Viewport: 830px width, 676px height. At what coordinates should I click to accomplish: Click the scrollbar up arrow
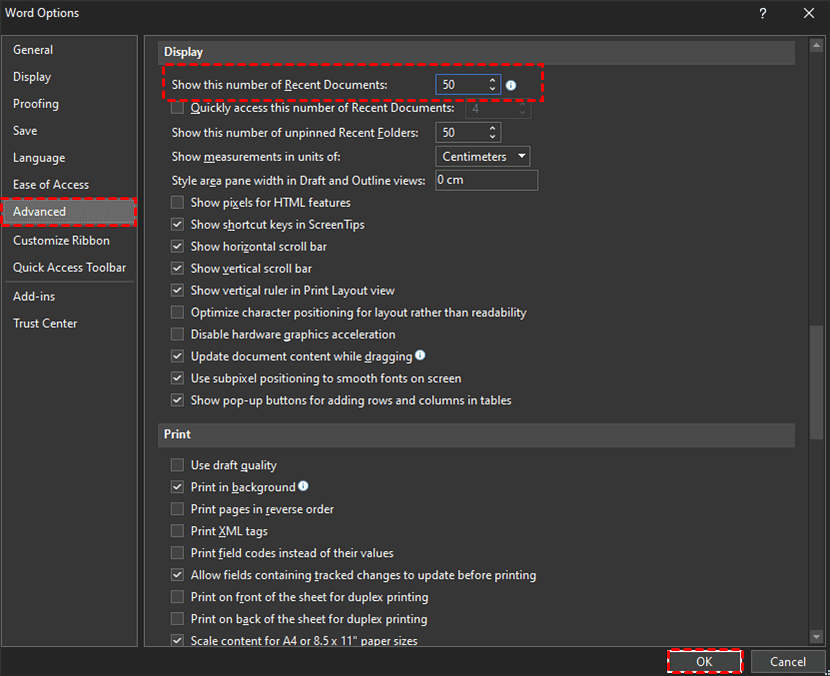tap(816, 46)
